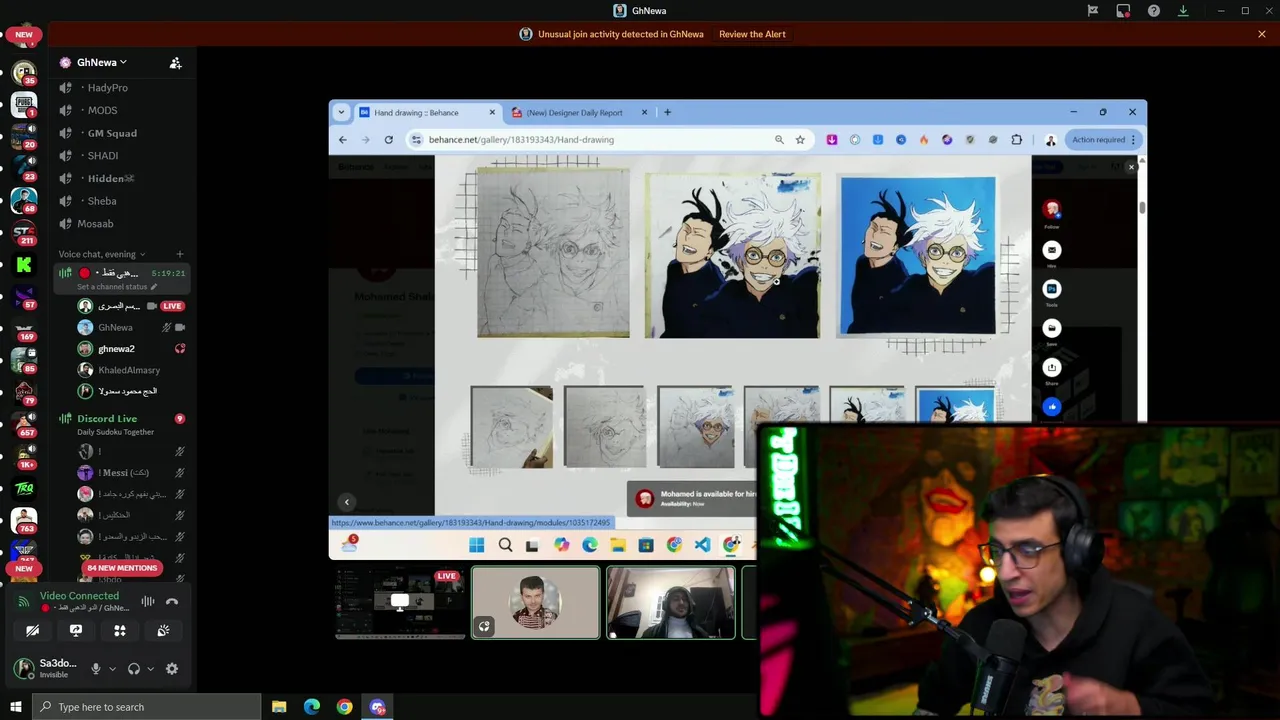This screenshot has width=1280, height=720.
Task: Bookmark page with star icon
Action: point(800,140)
